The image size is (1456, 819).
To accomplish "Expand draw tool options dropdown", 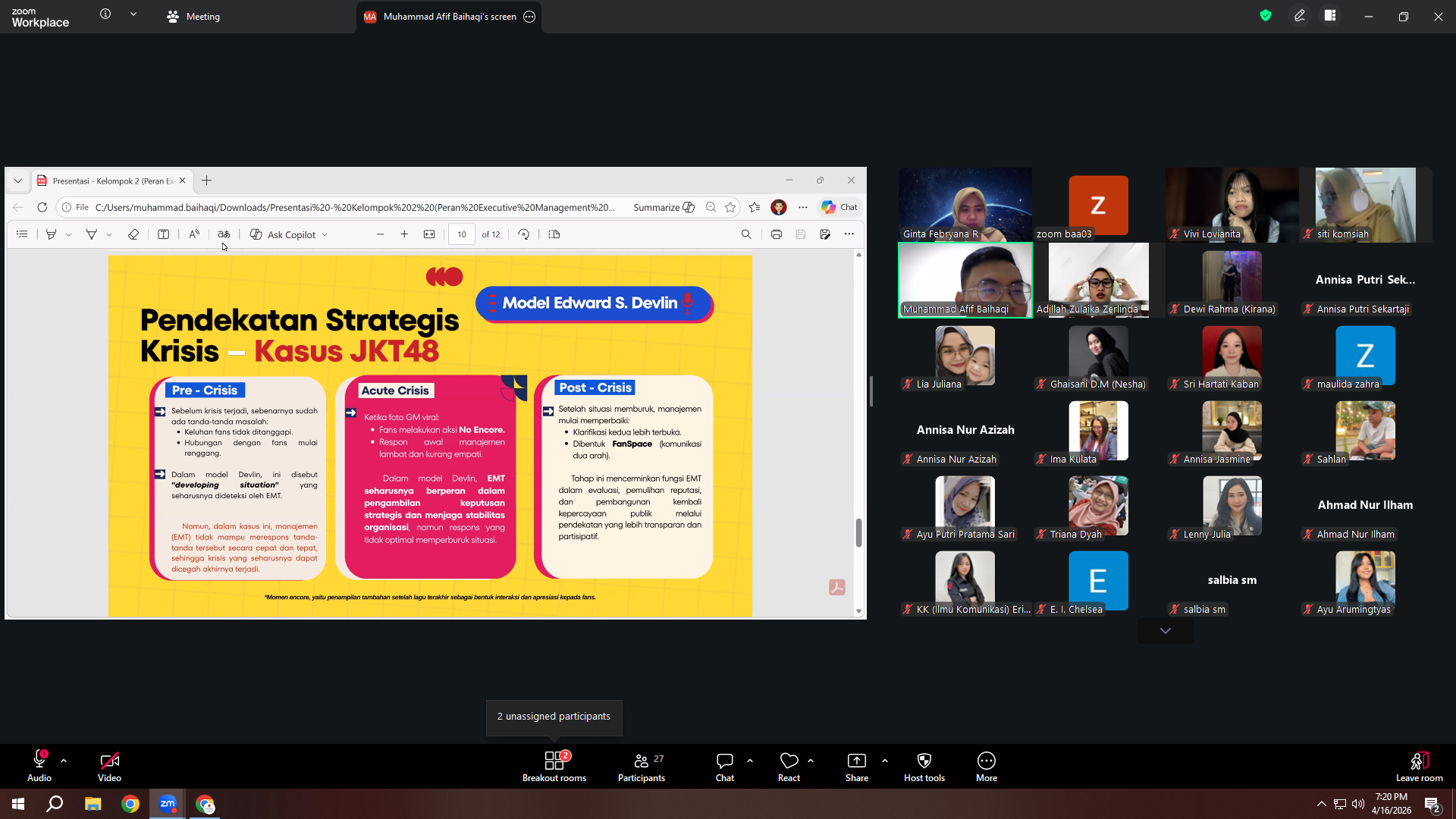I will [109, 235].
